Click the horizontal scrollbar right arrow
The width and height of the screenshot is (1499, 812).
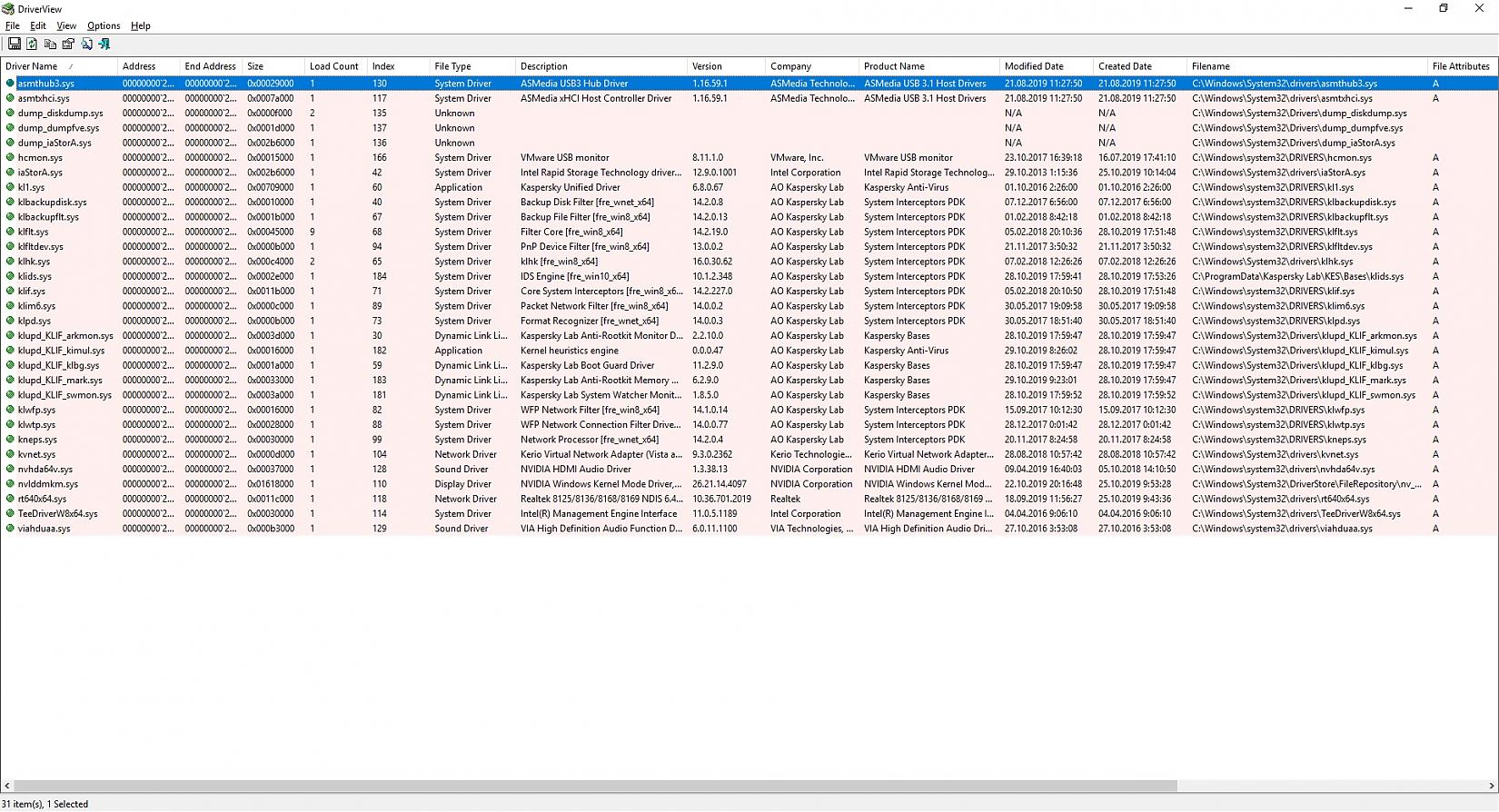point(1491,786)
